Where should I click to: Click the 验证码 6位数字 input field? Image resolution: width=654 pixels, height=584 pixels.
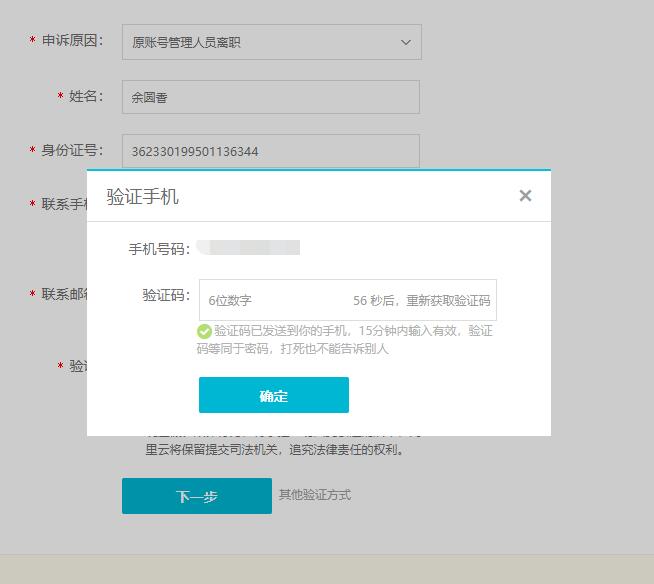click(x=270, y=300)
